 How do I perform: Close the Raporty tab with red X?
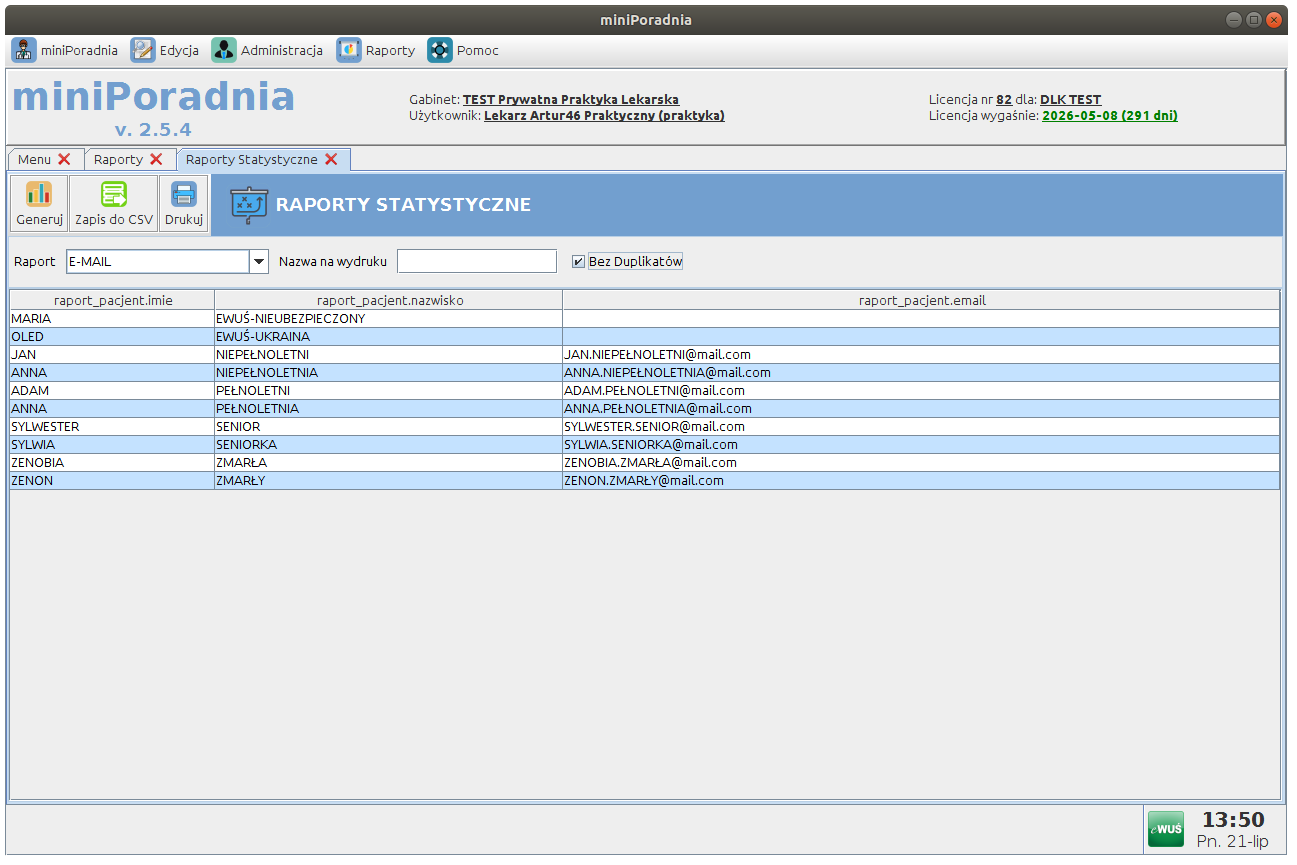pyautogui.click(x=156, y=159)
